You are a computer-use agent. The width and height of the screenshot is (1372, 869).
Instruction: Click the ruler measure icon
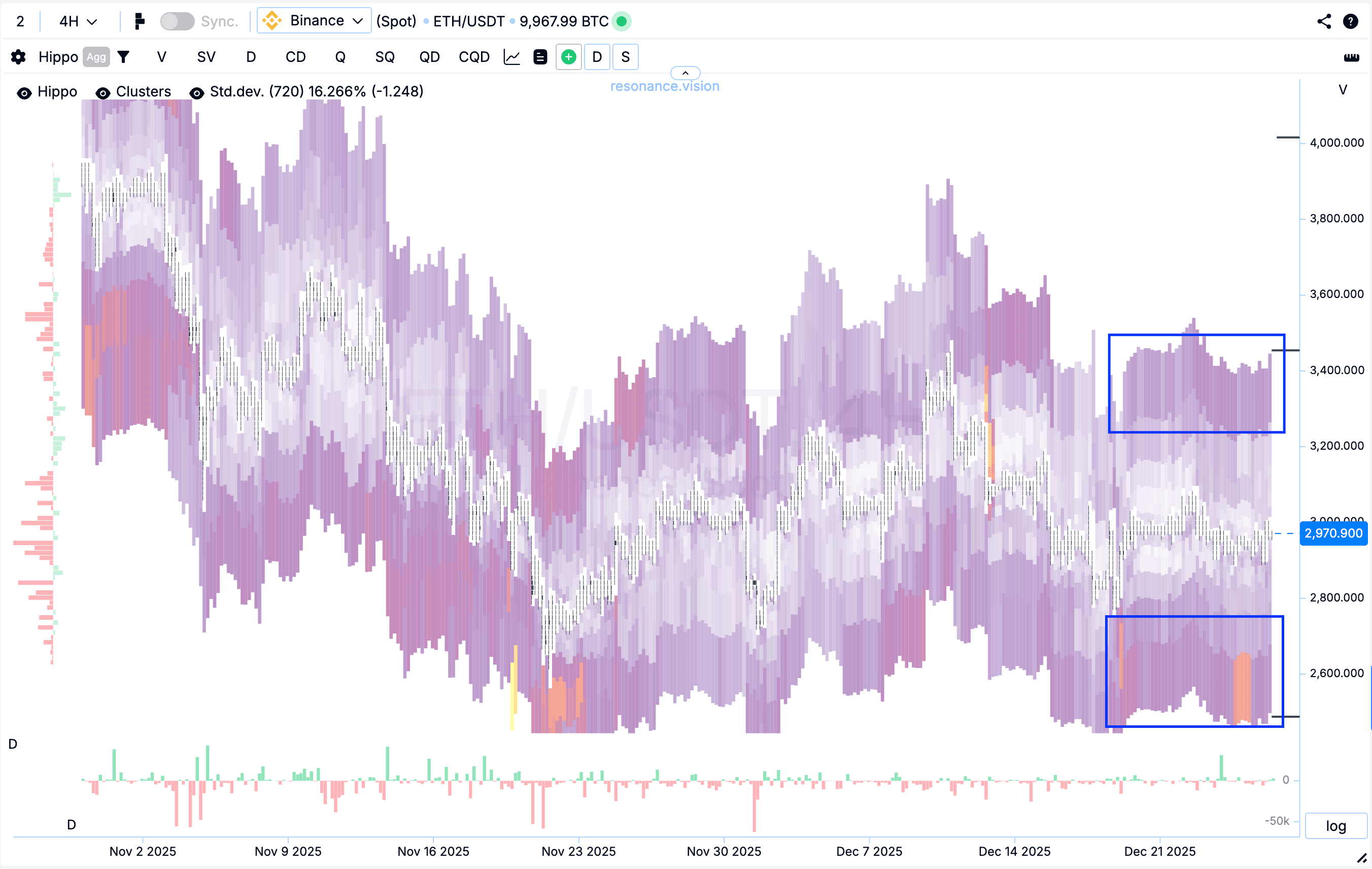(x=1351, y=57)
